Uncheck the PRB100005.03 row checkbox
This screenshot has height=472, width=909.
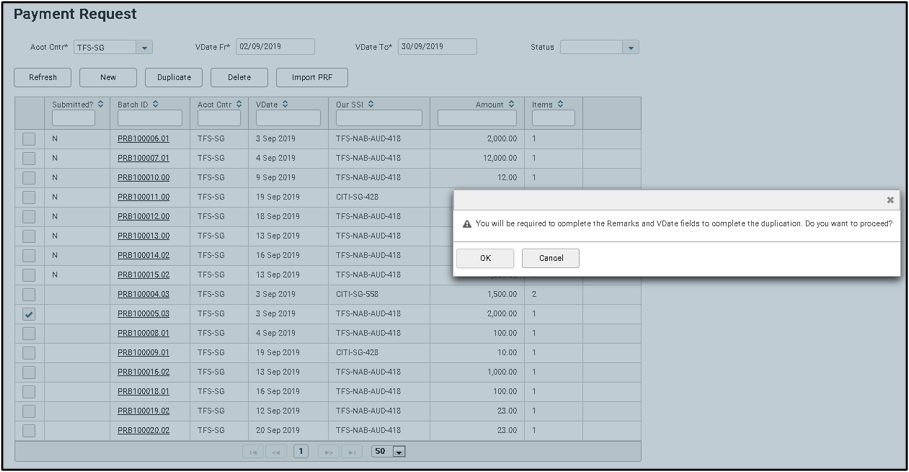tap(29, 314)
